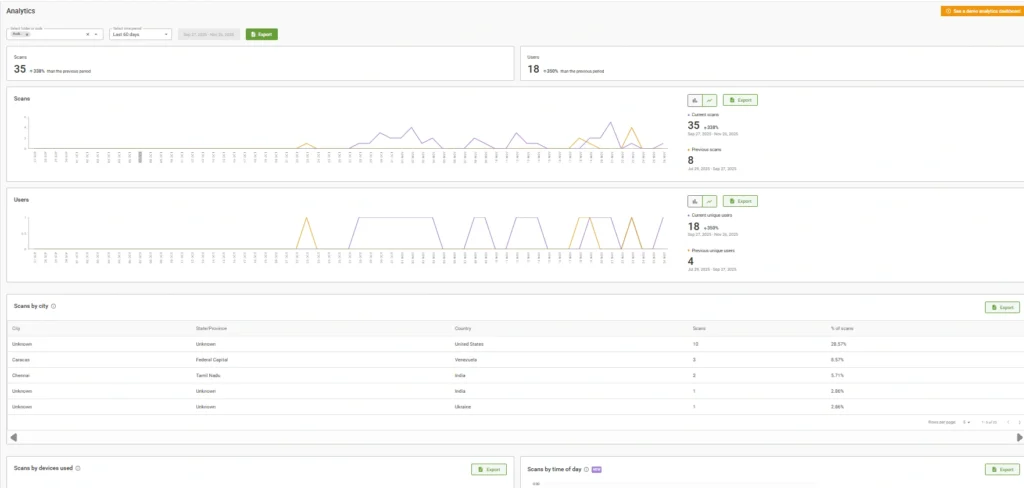Open the Rows per page dropdown

(967, 422)
